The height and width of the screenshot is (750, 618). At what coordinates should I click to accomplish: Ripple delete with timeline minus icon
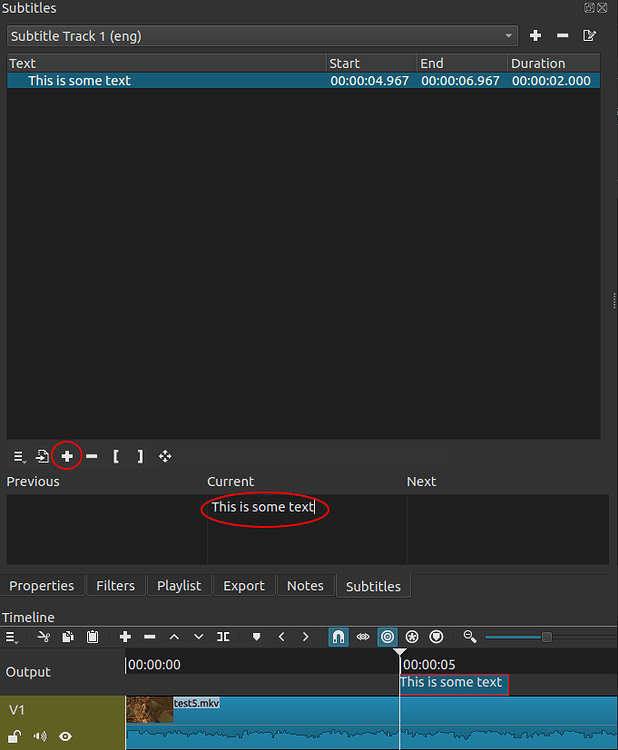point(150,637)
